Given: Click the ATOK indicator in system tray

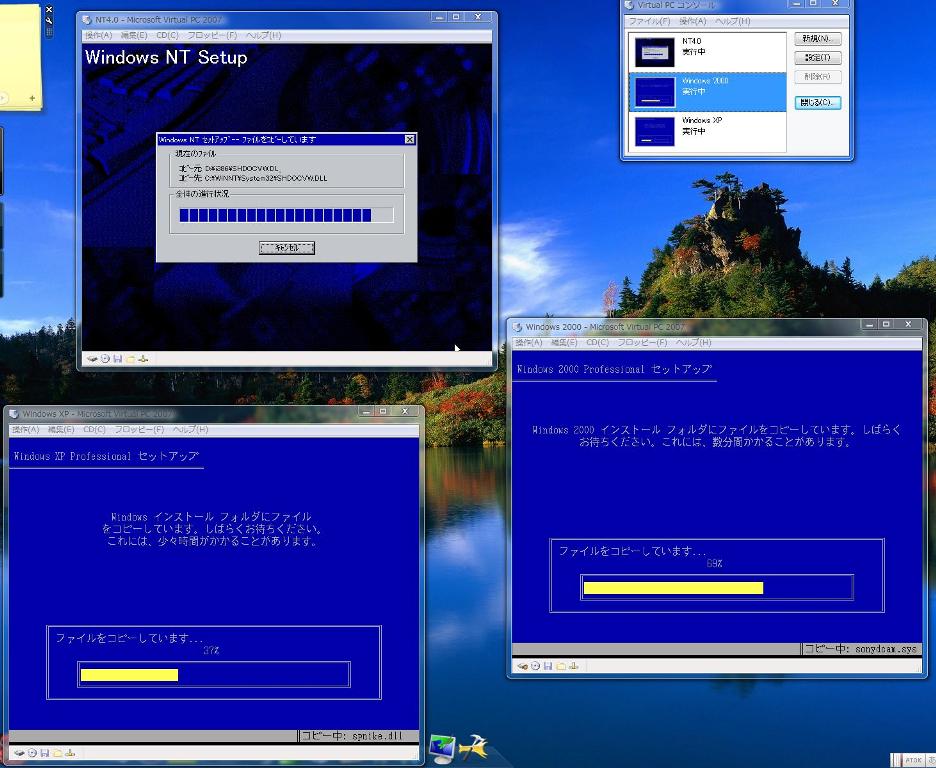Looking at the screenshot, I should pyautogui.click(x=913, y=760).
